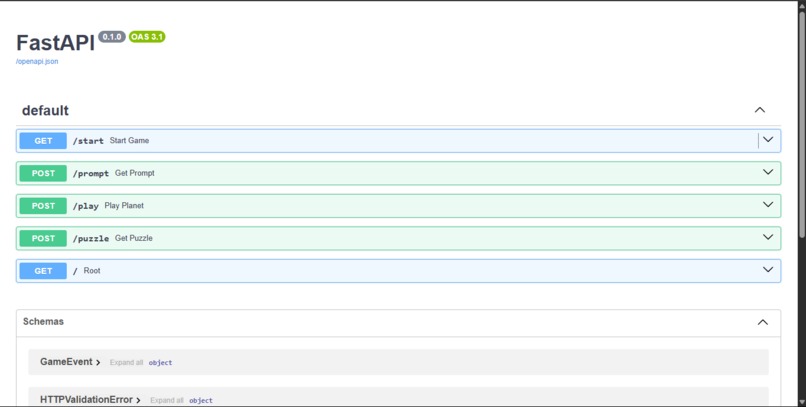This screenshot has width=806, height=407.
Task: Click the Schemas section heading
Action: click(x=43, y=322)
